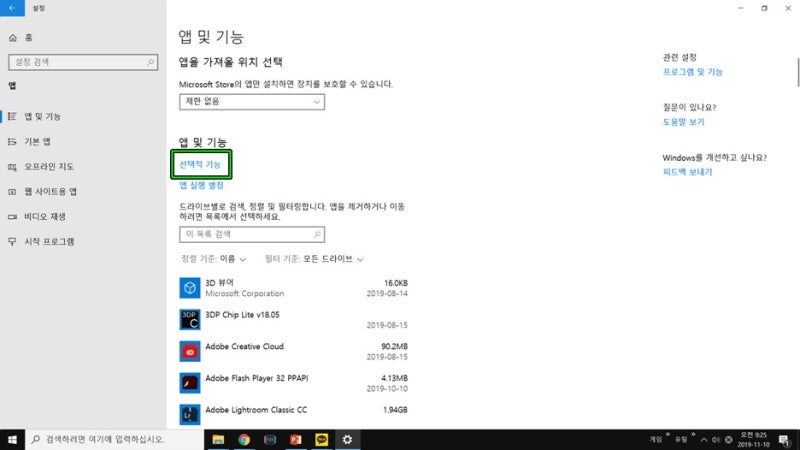Select Adobe Lightroom Classic CC entry
Screen dimensions: 800x450
[293, 414]
